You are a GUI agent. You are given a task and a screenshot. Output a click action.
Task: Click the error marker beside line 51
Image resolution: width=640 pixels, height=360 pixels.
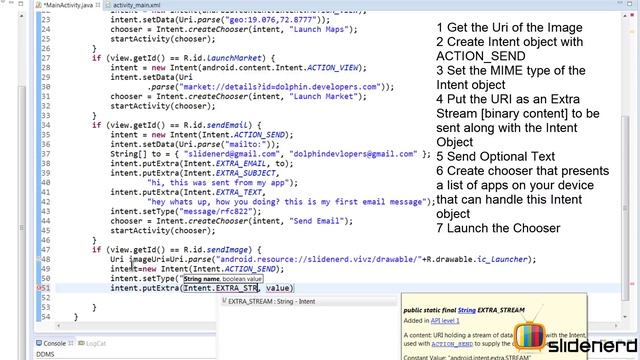[x=40, y=288]
